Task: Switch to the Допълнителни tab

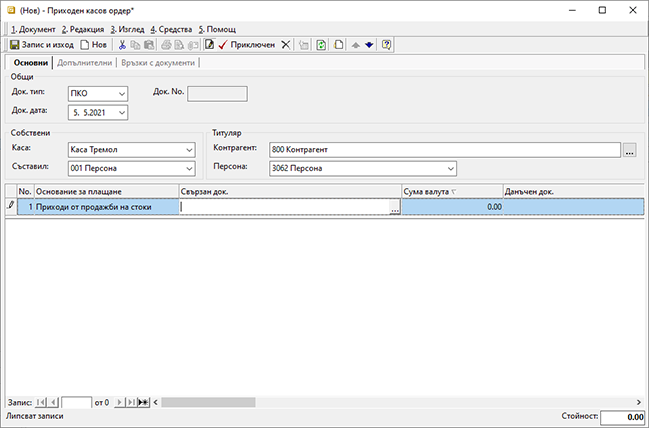Action: (84, 63)
